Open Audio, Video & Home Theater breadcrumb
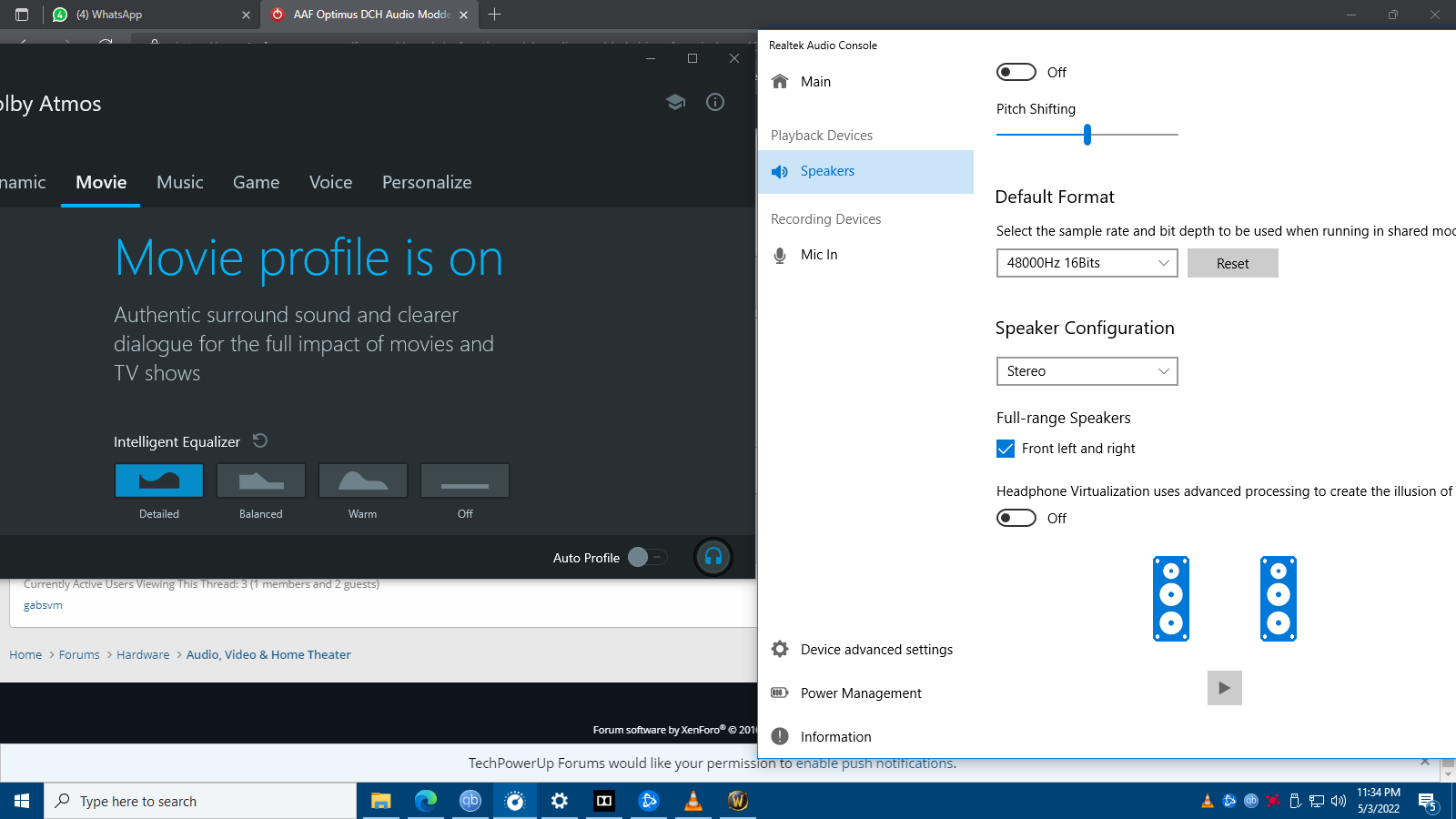Image resolution: width=1456 pixels, height=819 pixels. coord(268,654)
